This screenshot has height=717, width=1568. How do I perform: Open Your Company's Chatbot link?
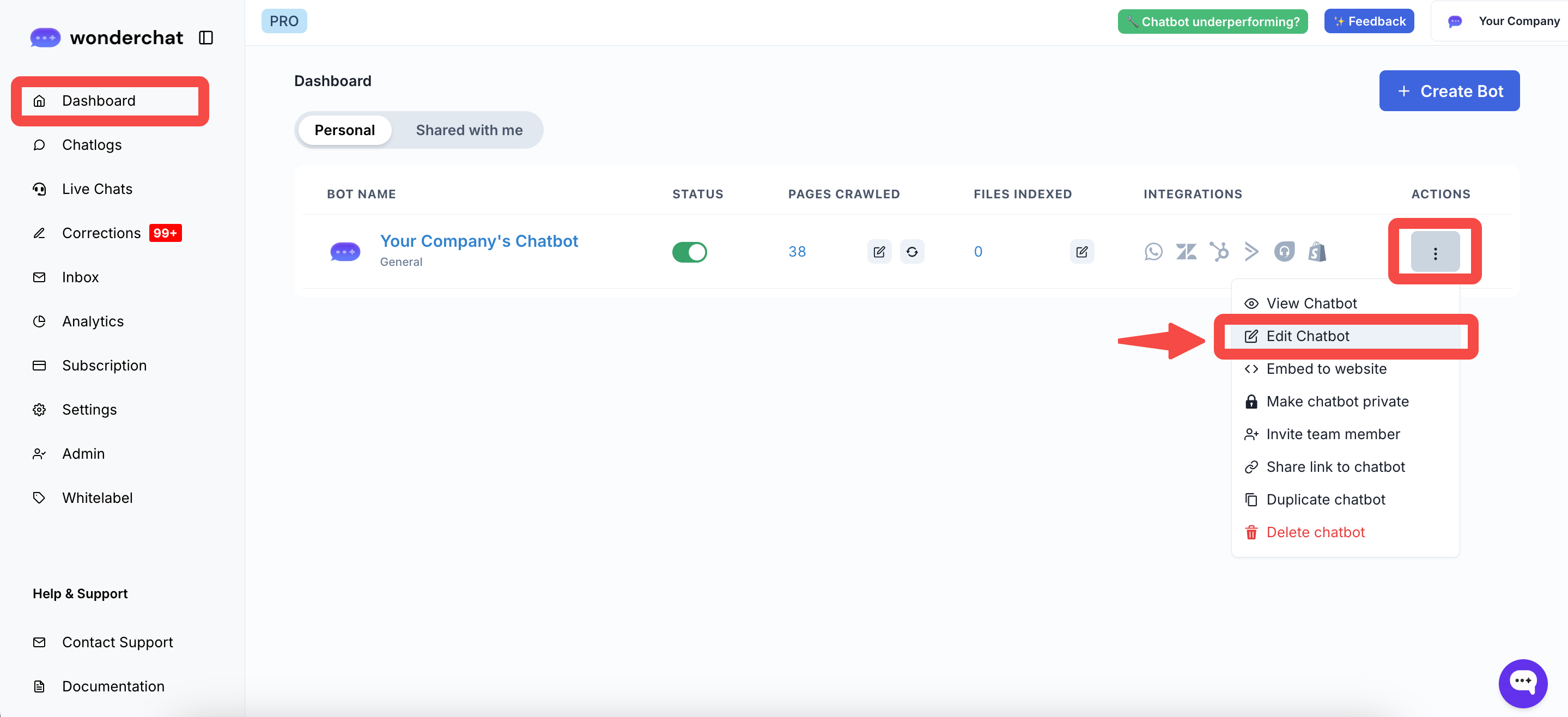click(x=478, y=241)
